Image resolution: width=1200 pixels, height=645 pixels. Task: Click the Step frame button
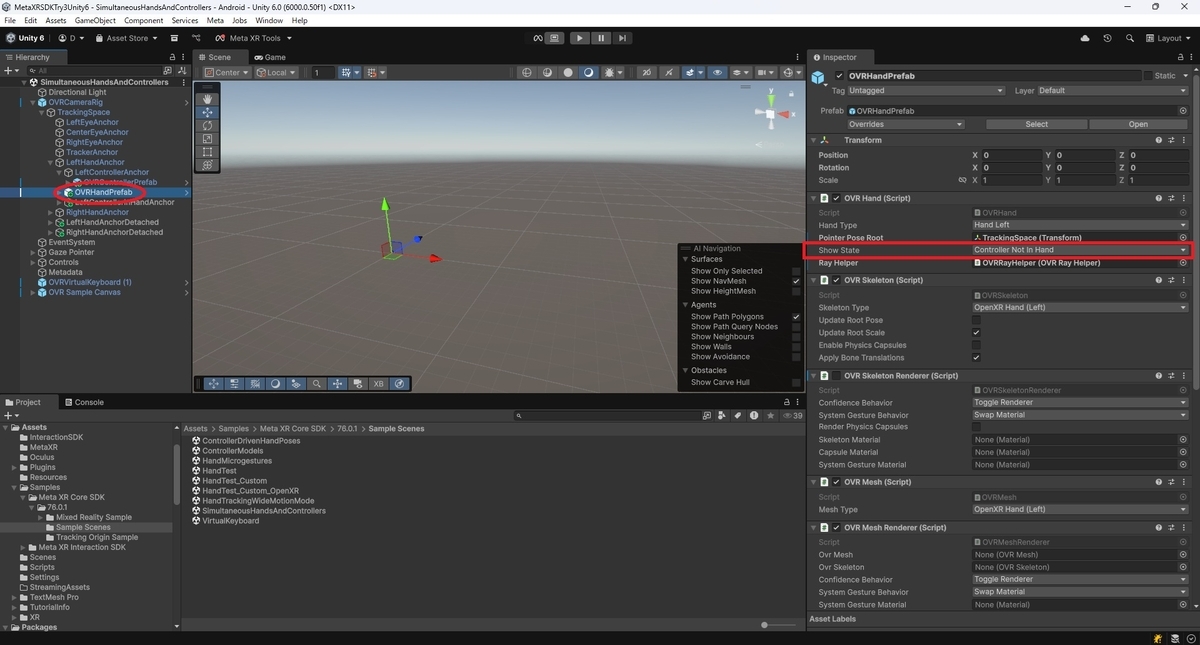click(622, 38)
